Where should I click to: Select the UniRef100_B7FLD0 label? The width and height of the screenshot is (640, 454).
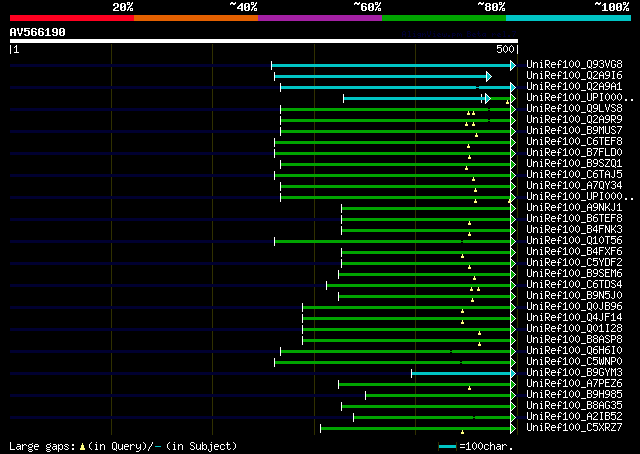pyautogui.click(x=574, y=153)
